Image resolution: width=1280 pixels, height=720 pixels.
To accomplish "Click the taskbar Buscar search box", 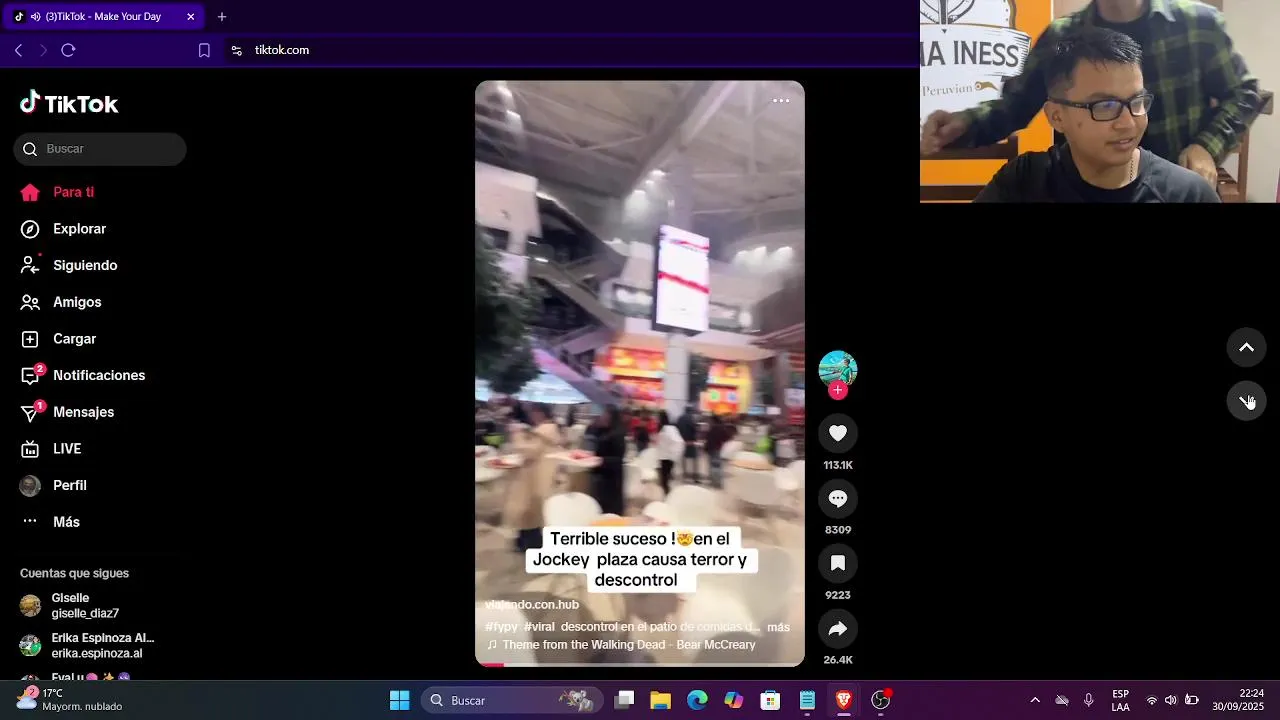I will pyautogui.click(x=512, y=700).
